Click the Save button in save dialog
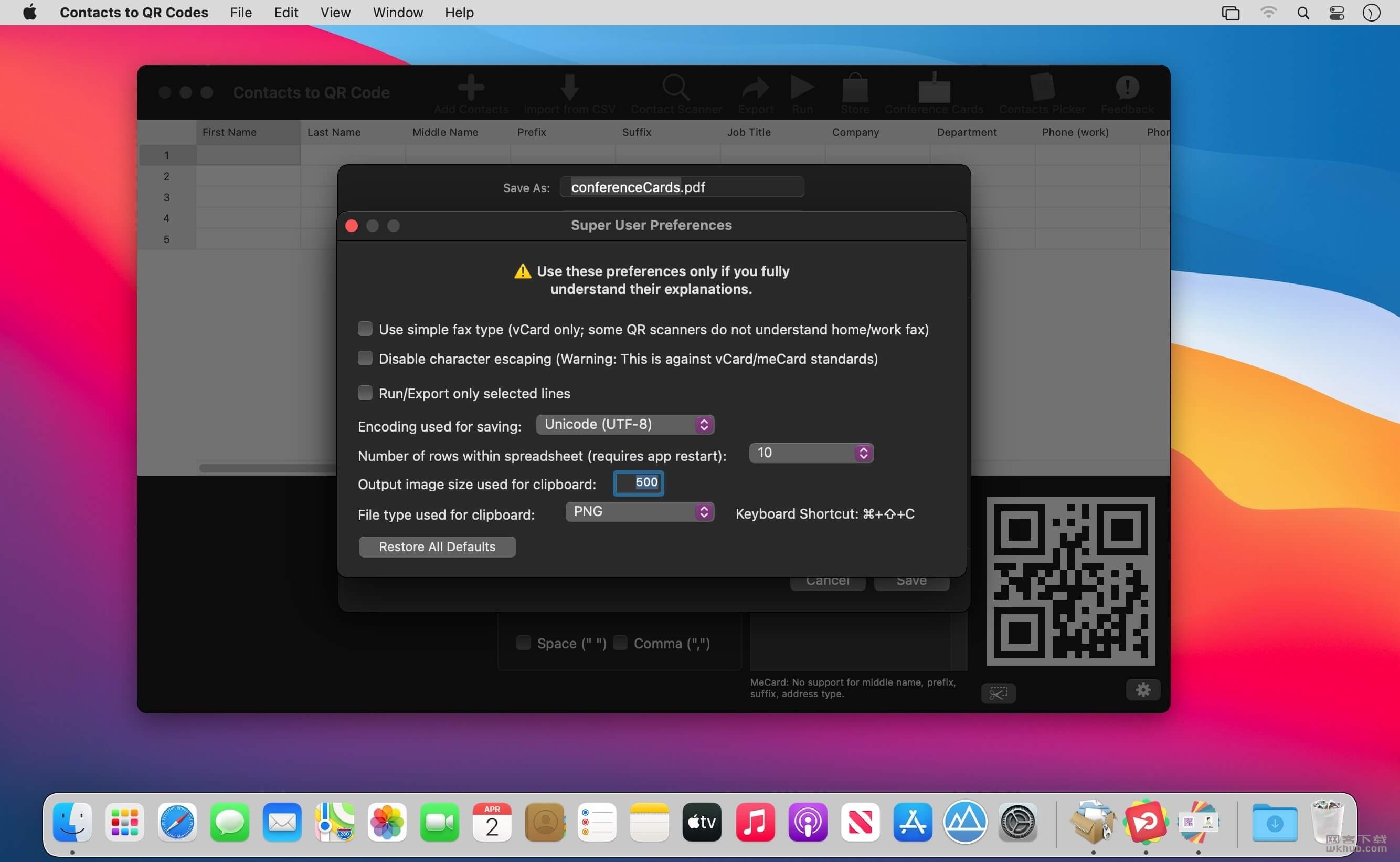Viewport: 1400px width, 862px height. [911, 583]
